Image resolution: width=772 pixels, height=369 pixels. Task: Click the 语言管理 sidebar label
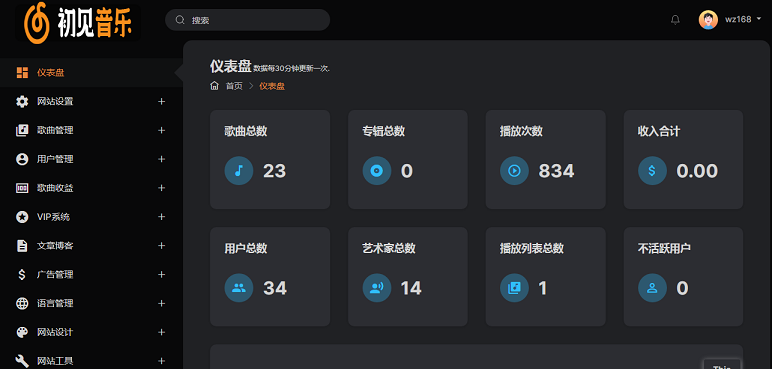55,303
